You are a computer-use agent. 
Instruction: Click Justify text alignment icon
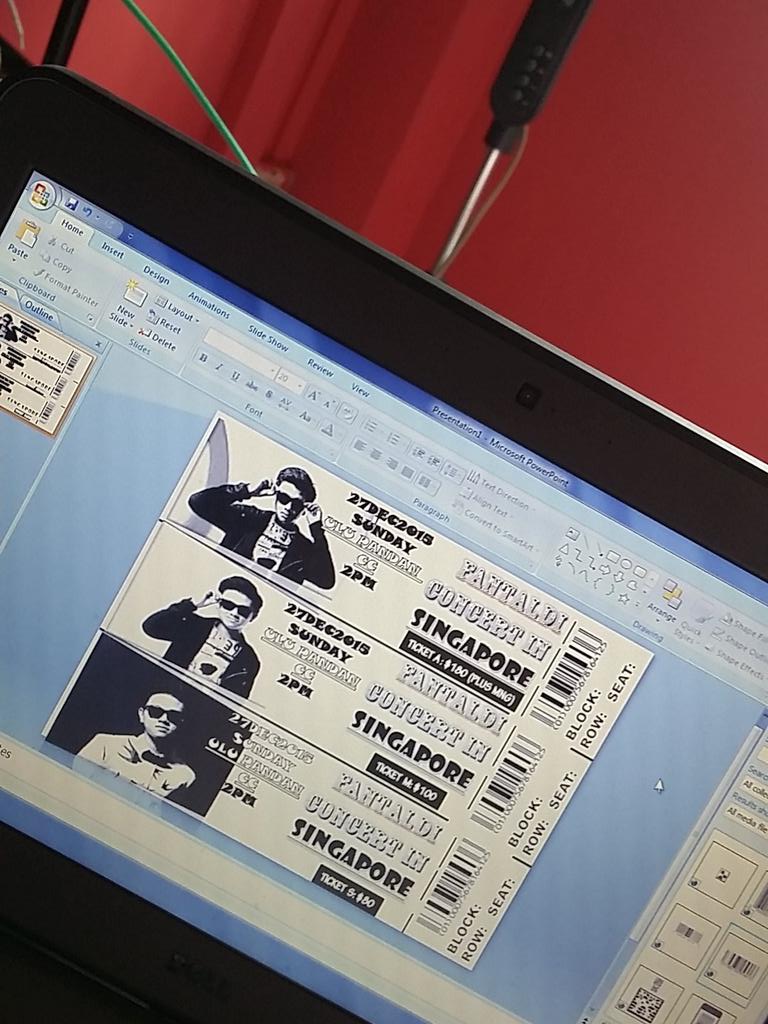(407, 472)
